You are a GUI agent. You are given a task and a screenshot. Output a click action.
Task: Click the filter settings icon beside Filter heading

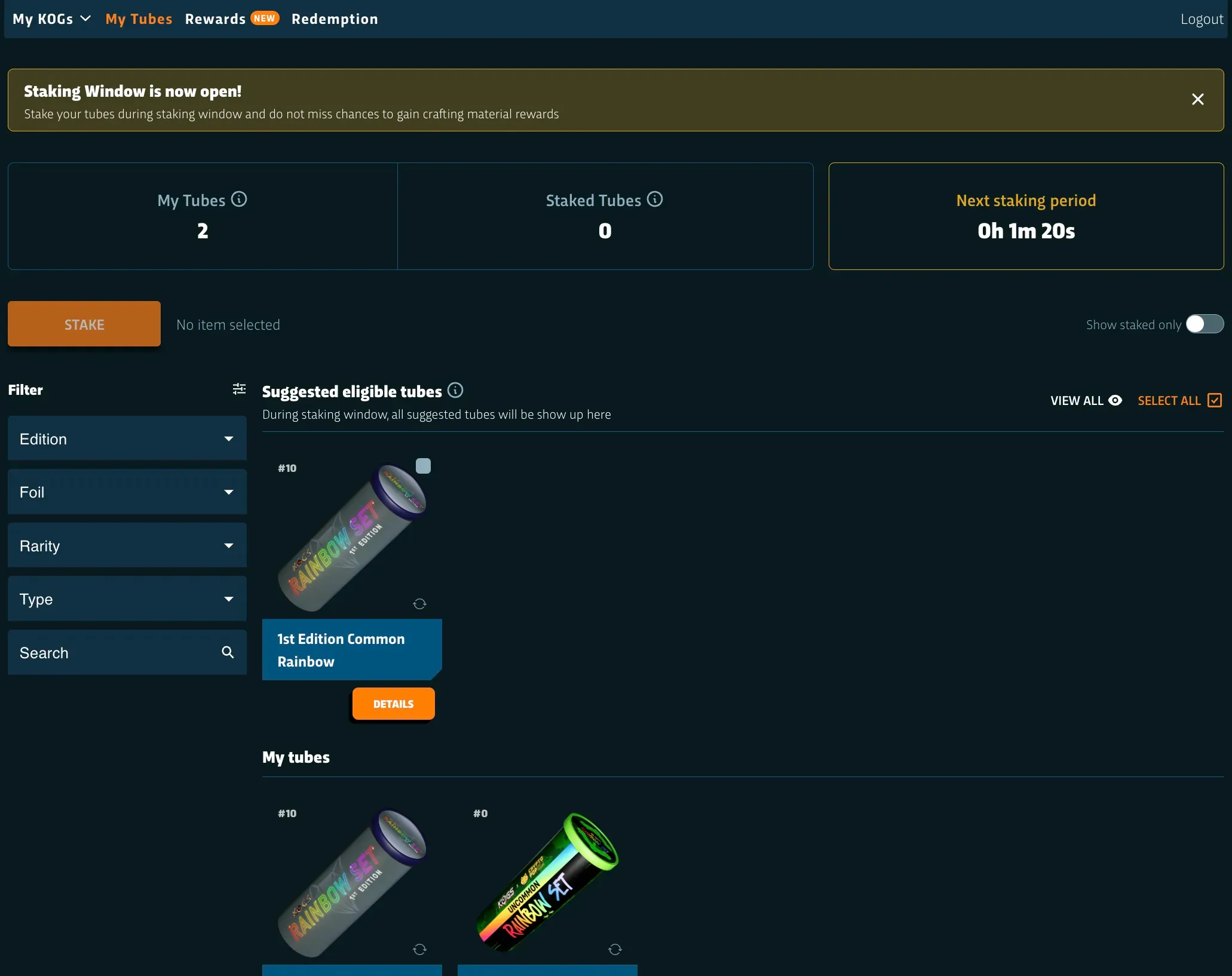coord(239,389)
